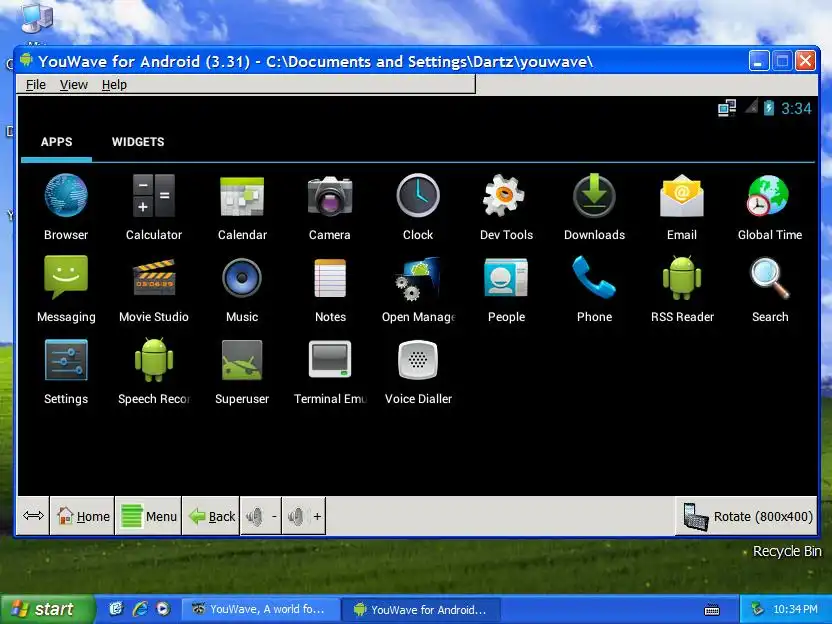The height and width of the screenshot is (624, 832).
Task: Open Windows Media Player quick launch icon
Action: (x=163, y=609)
